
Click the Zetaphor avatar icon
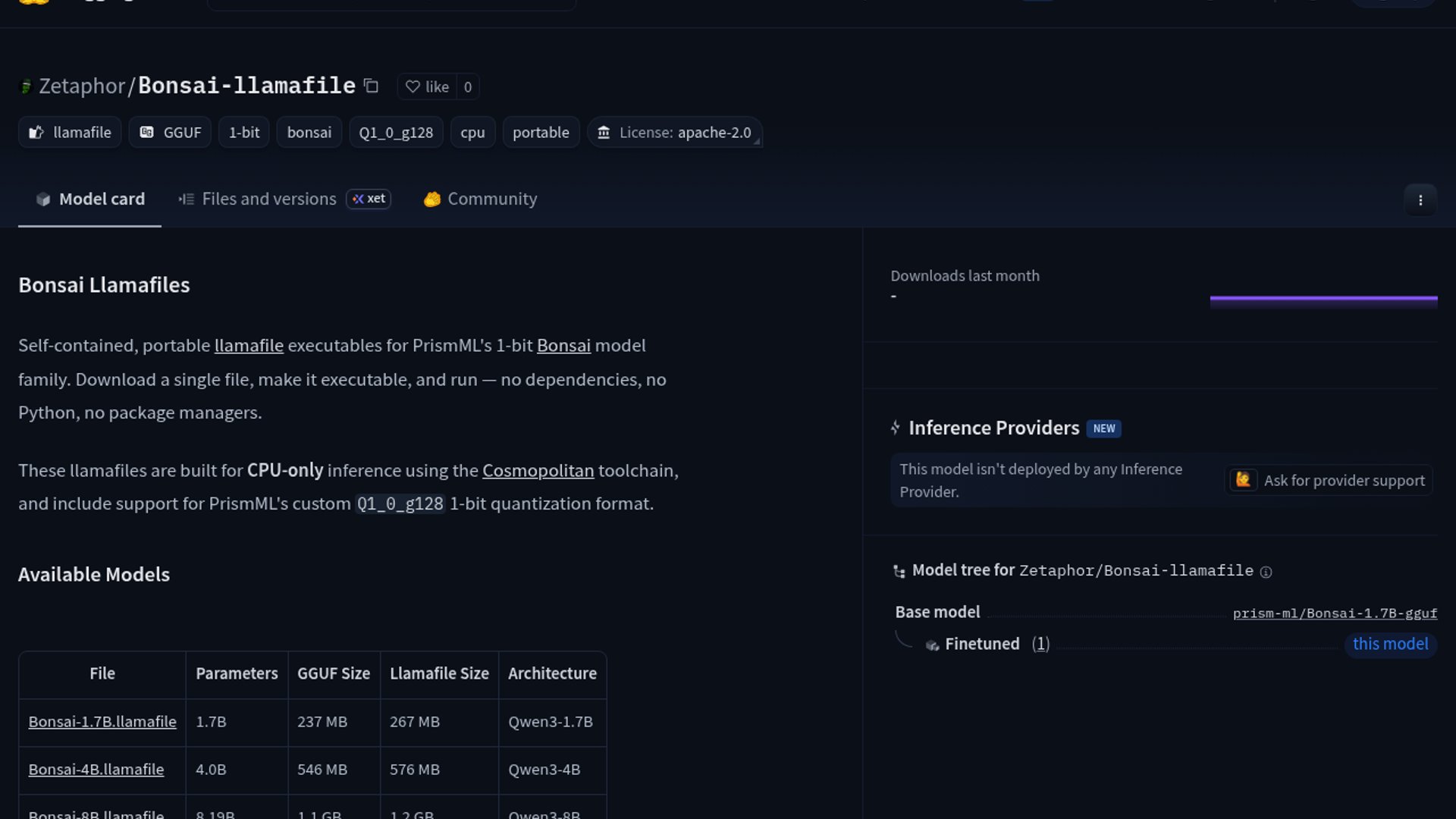coord(26,87)
